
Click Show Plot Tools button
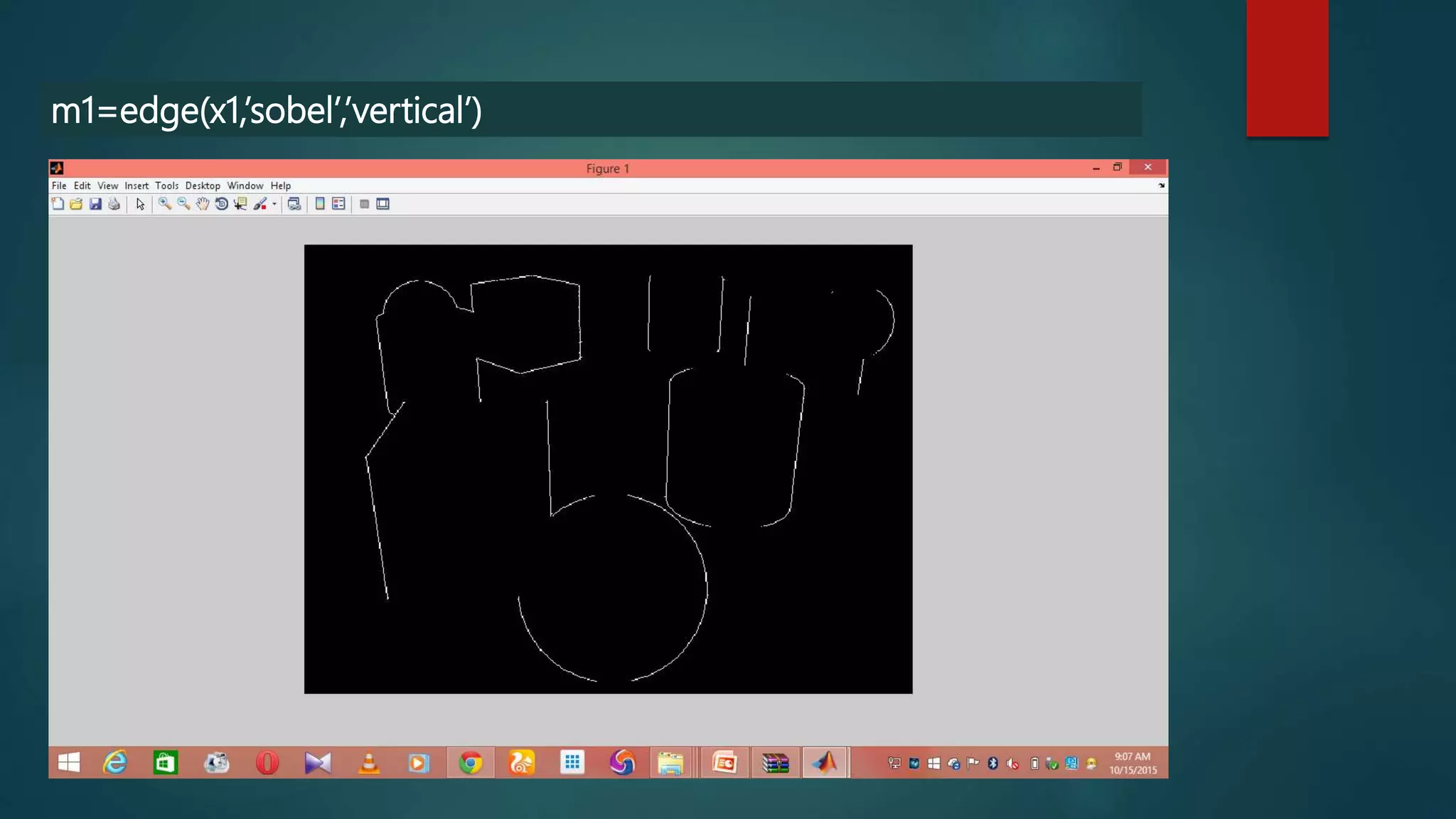click(383, 204)
